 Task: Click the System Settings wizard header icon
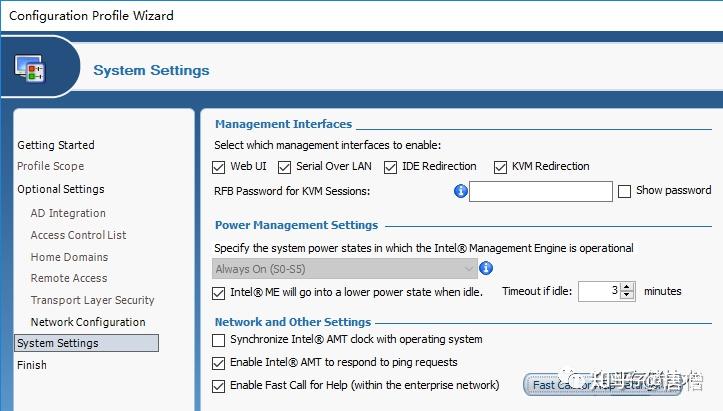point(27,69)
